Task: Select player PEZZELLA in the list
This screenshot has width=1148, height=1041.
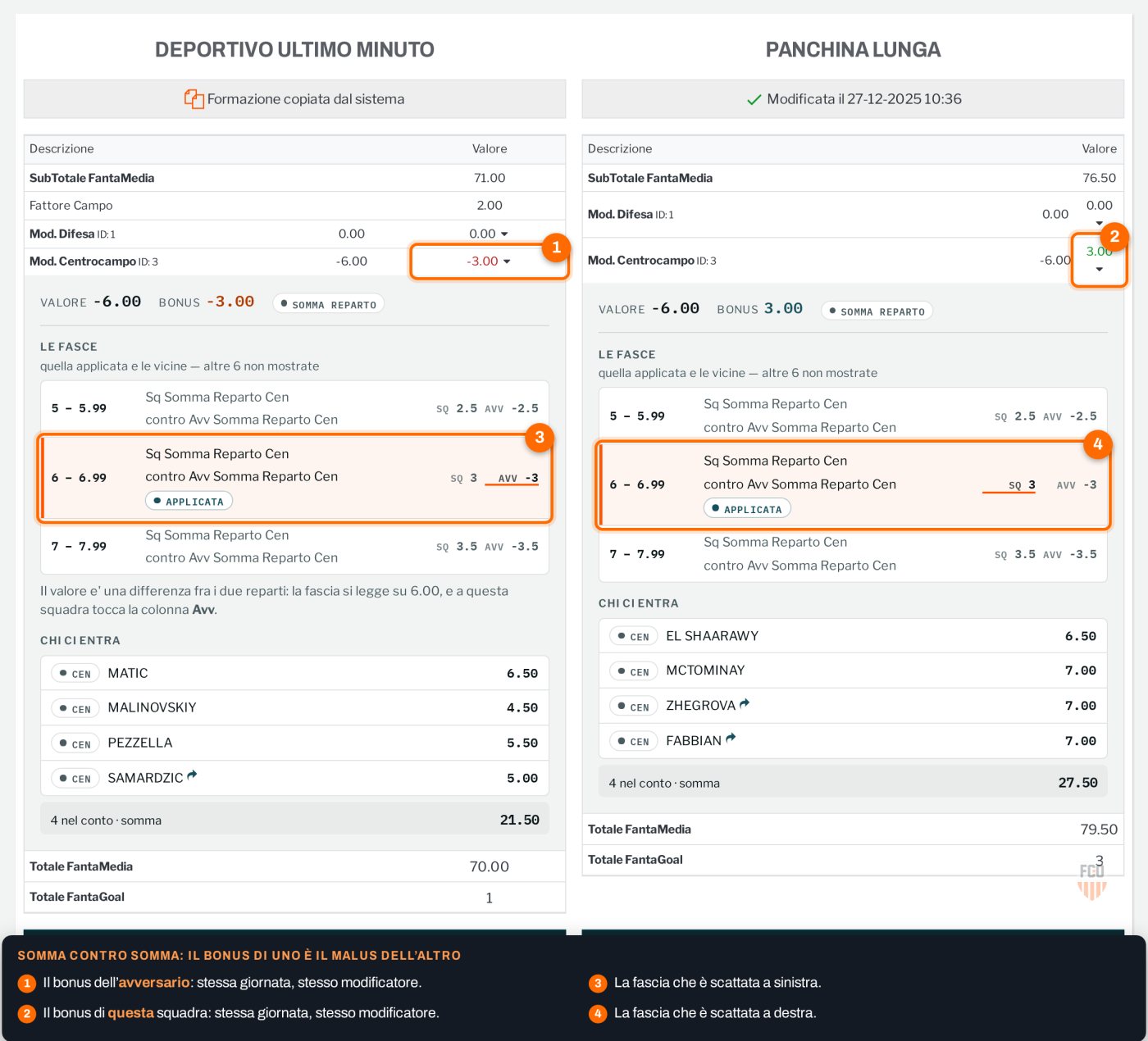Action: pos(140,743)
